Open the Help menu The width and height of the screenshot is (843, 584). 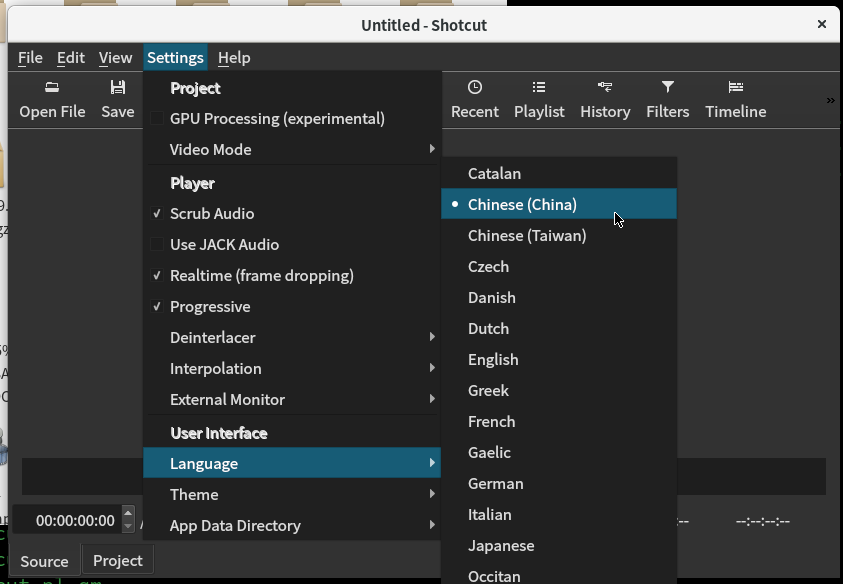coord(234,57)
